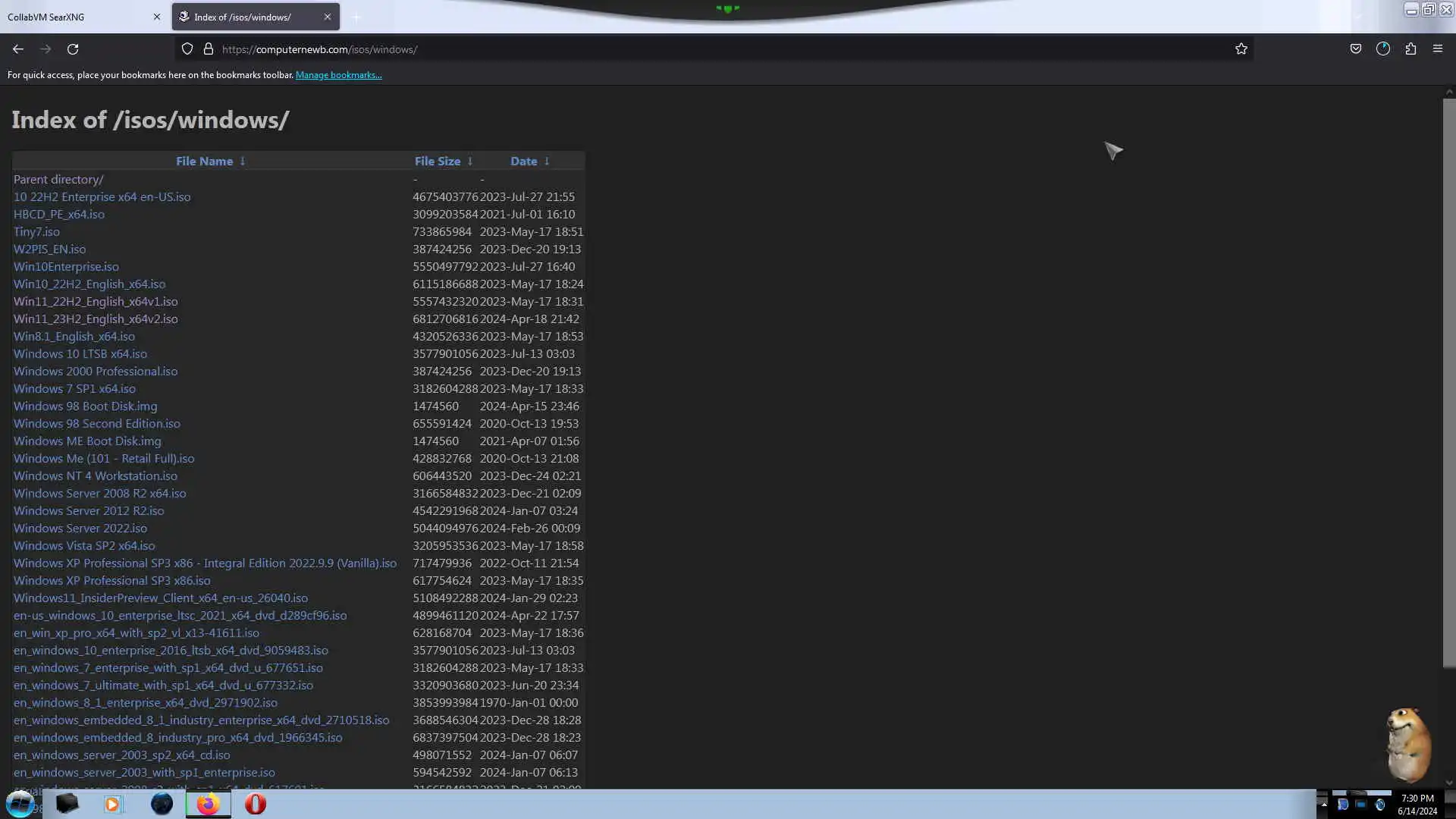Open the Manage bookmarks link
Viewport: 1456px width, 819px height.
pos(338,75)
